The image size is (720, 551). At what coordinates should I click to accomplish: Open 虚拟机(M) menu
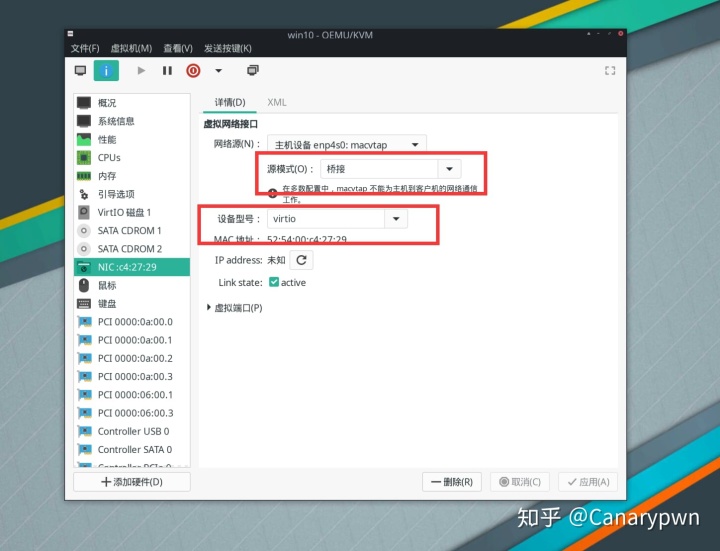131,48
